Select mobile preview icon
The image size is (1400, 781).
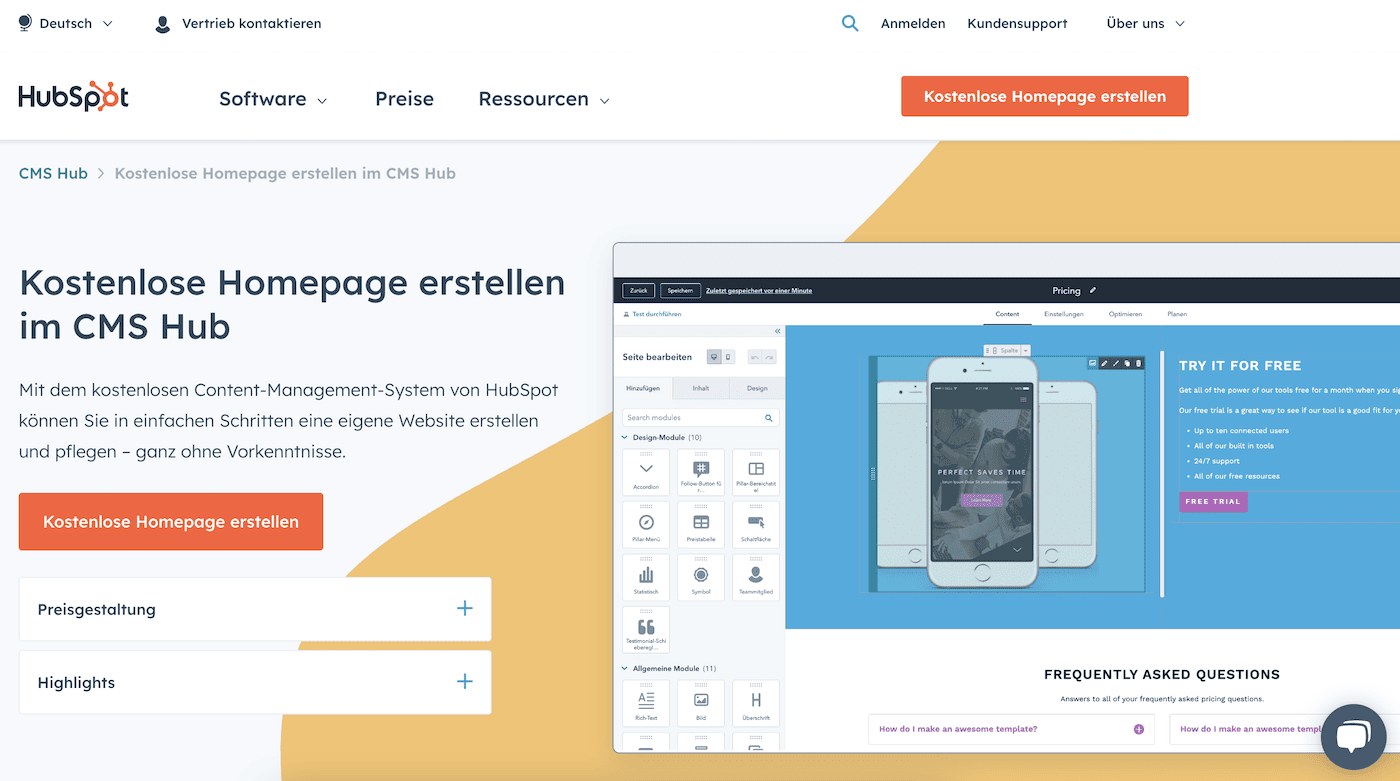click(x=728, y=356)
